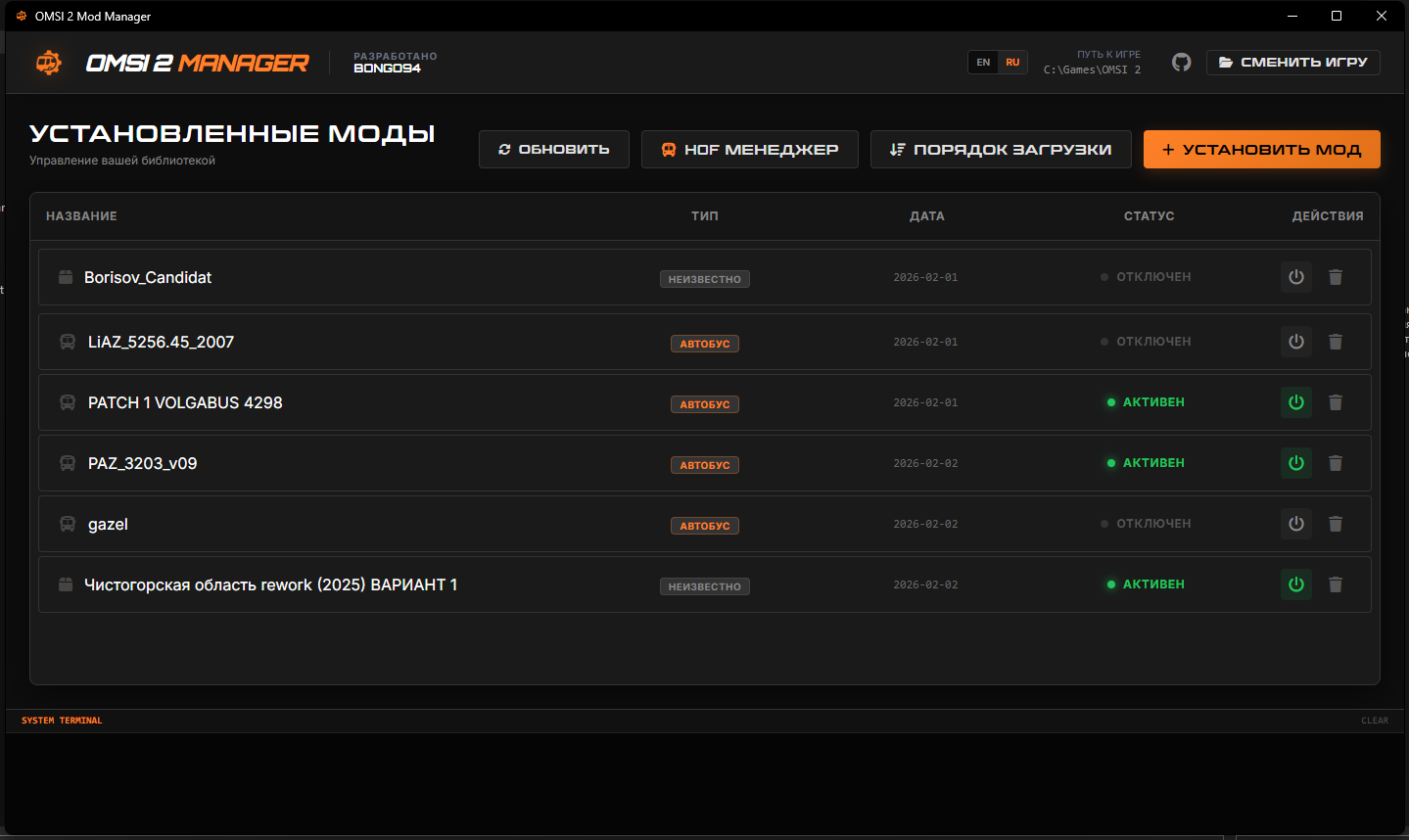
Task: Clear the system terminal log
Action: pos(1374,721)
